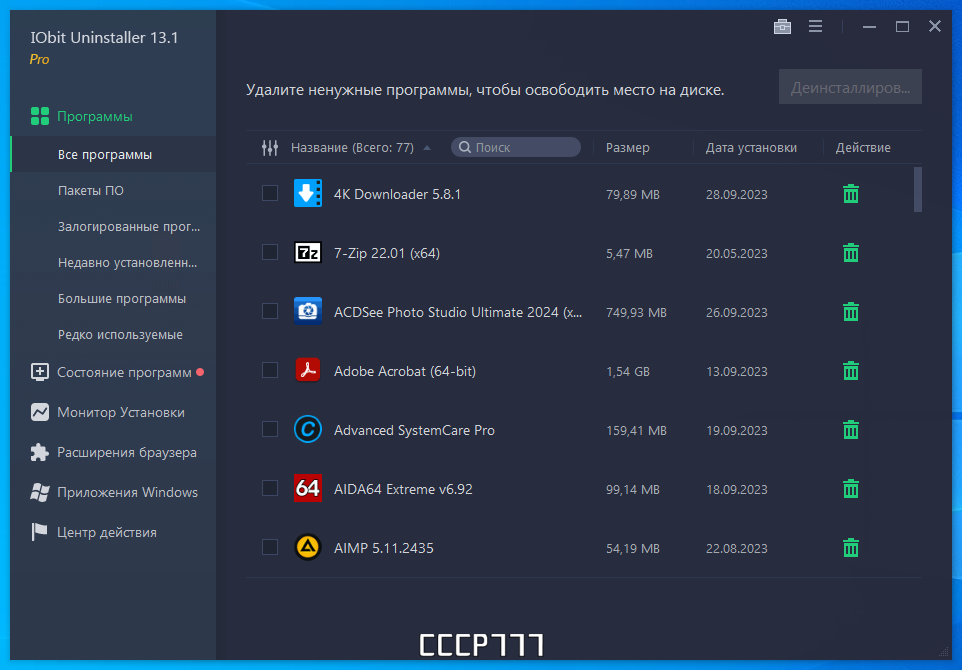This screenshot has height=670, width=962.
Task: Sort list by Размер column
Action: 627,148
